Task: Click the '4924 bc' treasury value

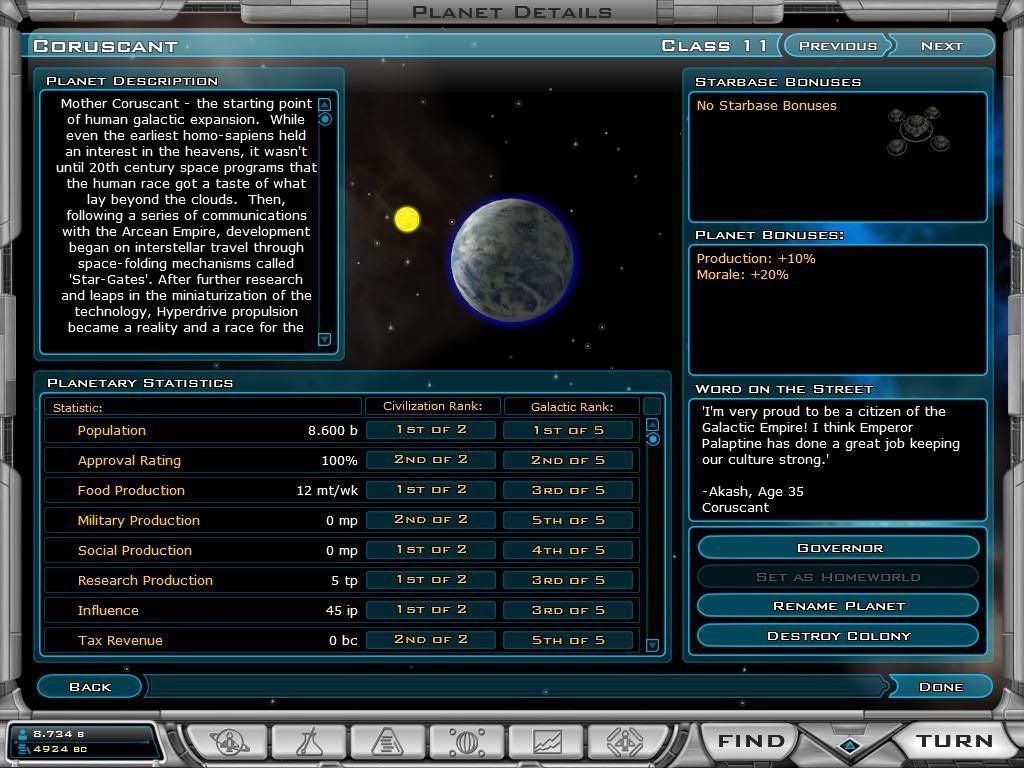Action: pos(60,748)
